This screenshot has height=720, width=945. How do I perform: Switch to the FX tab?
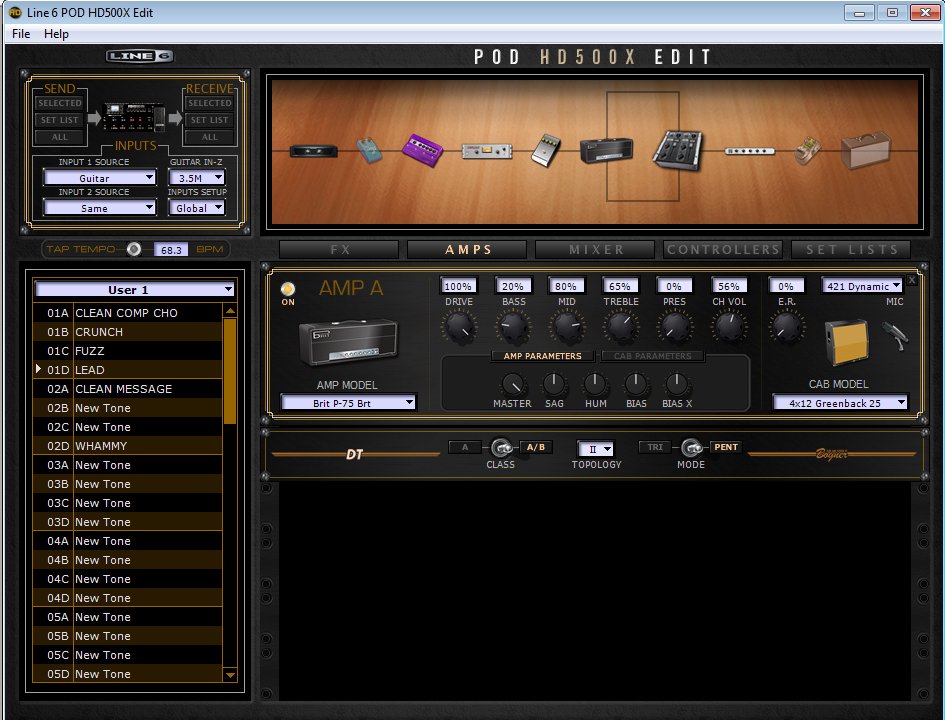[339, 249]
